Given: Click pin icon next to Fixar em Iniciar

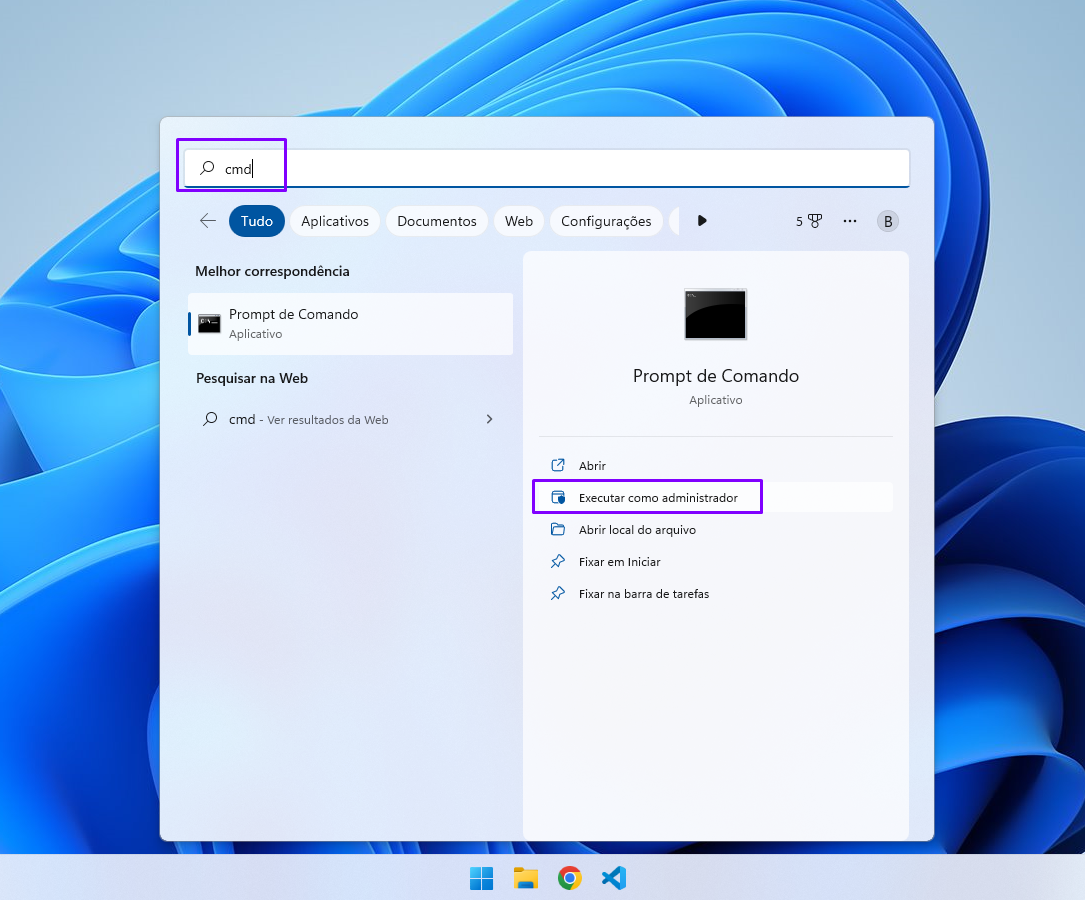Looking at the screenshot, I should click(x=558, y=561).
